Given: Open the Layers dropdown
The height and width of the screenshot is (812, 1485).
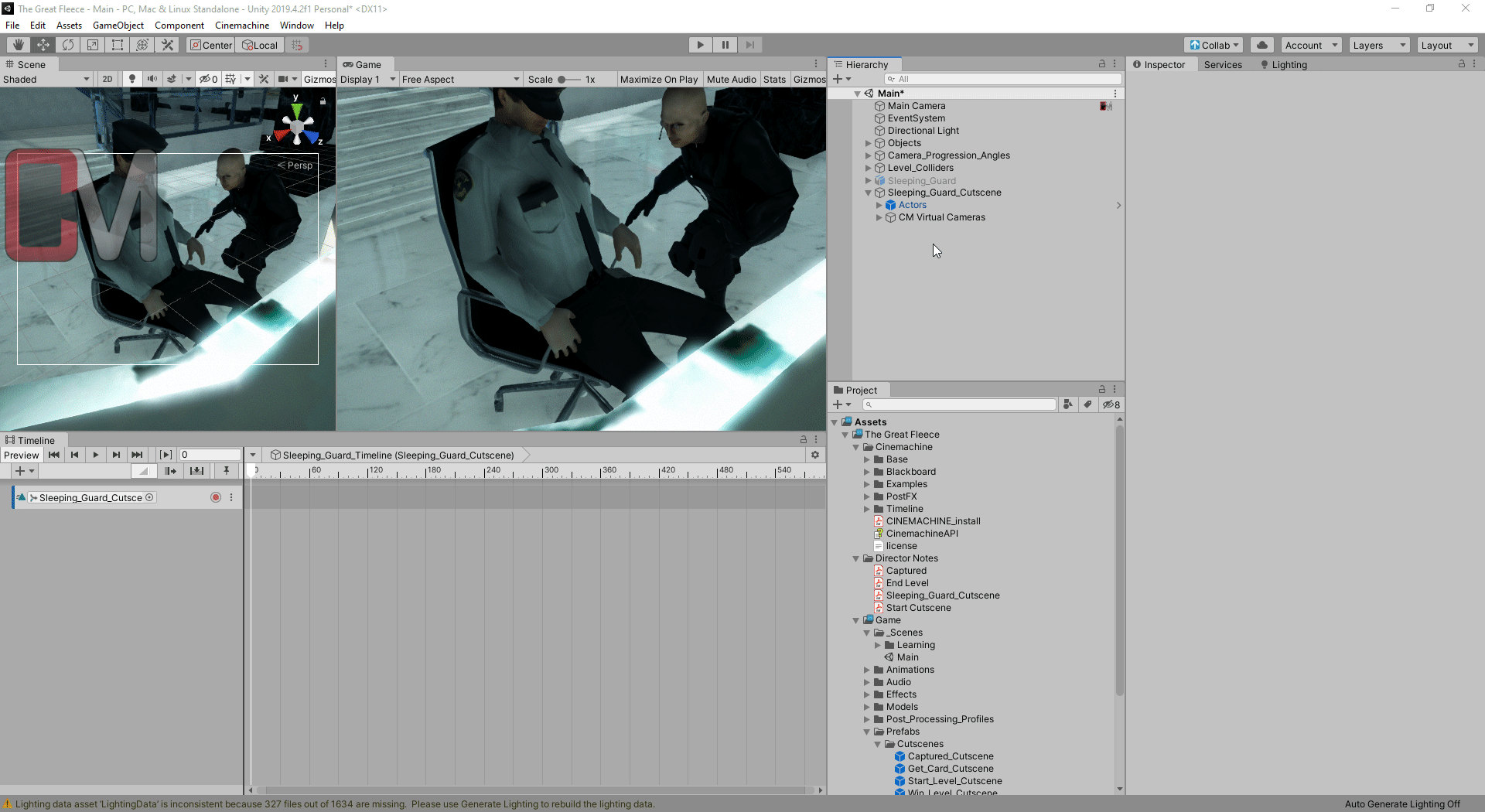Looking at the screenshot, I should 1380,45.
